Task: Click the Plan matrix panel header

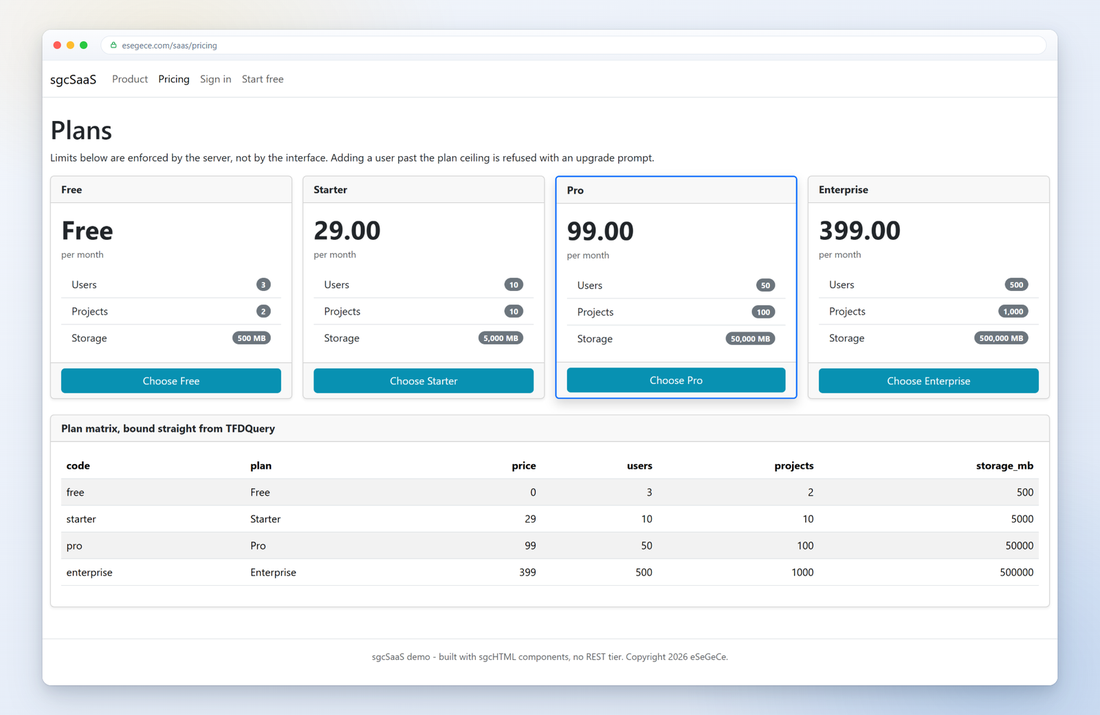Action: pos(550,429)
